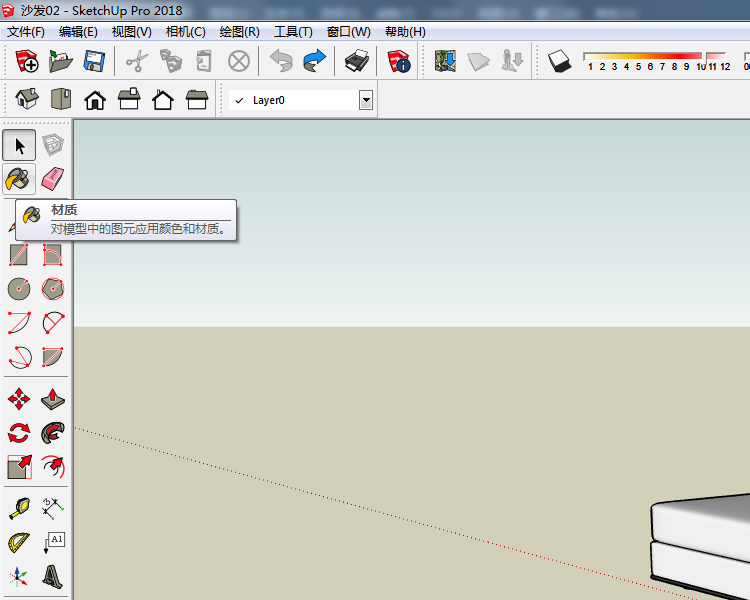This screenshot has width=750, height=600.
Task: Activate the Paint Bucket material tool
Action: [19, 179]
